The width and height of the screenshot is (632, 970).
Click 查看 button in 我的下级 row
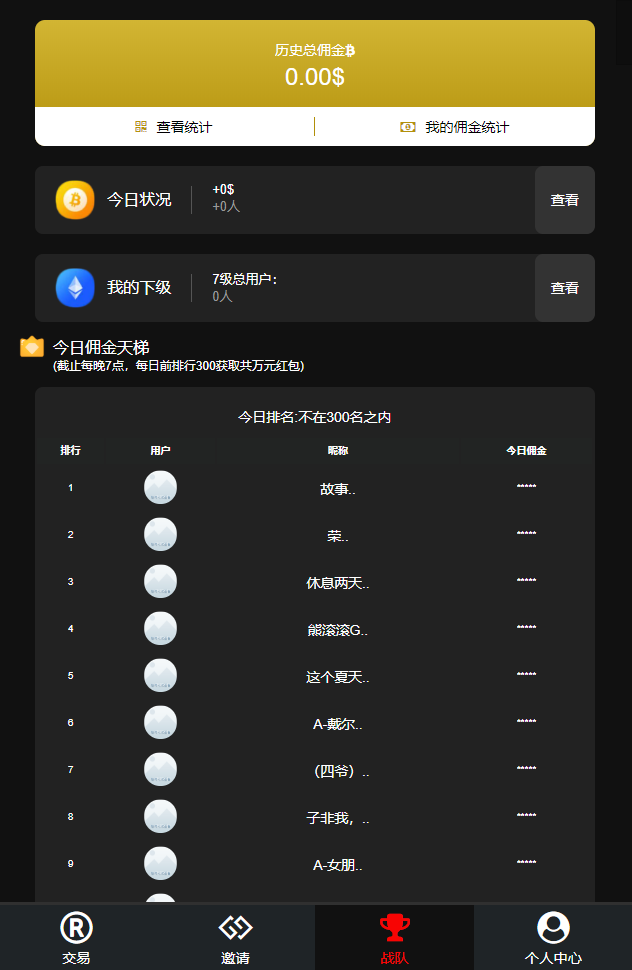click(x=565, y=288)
